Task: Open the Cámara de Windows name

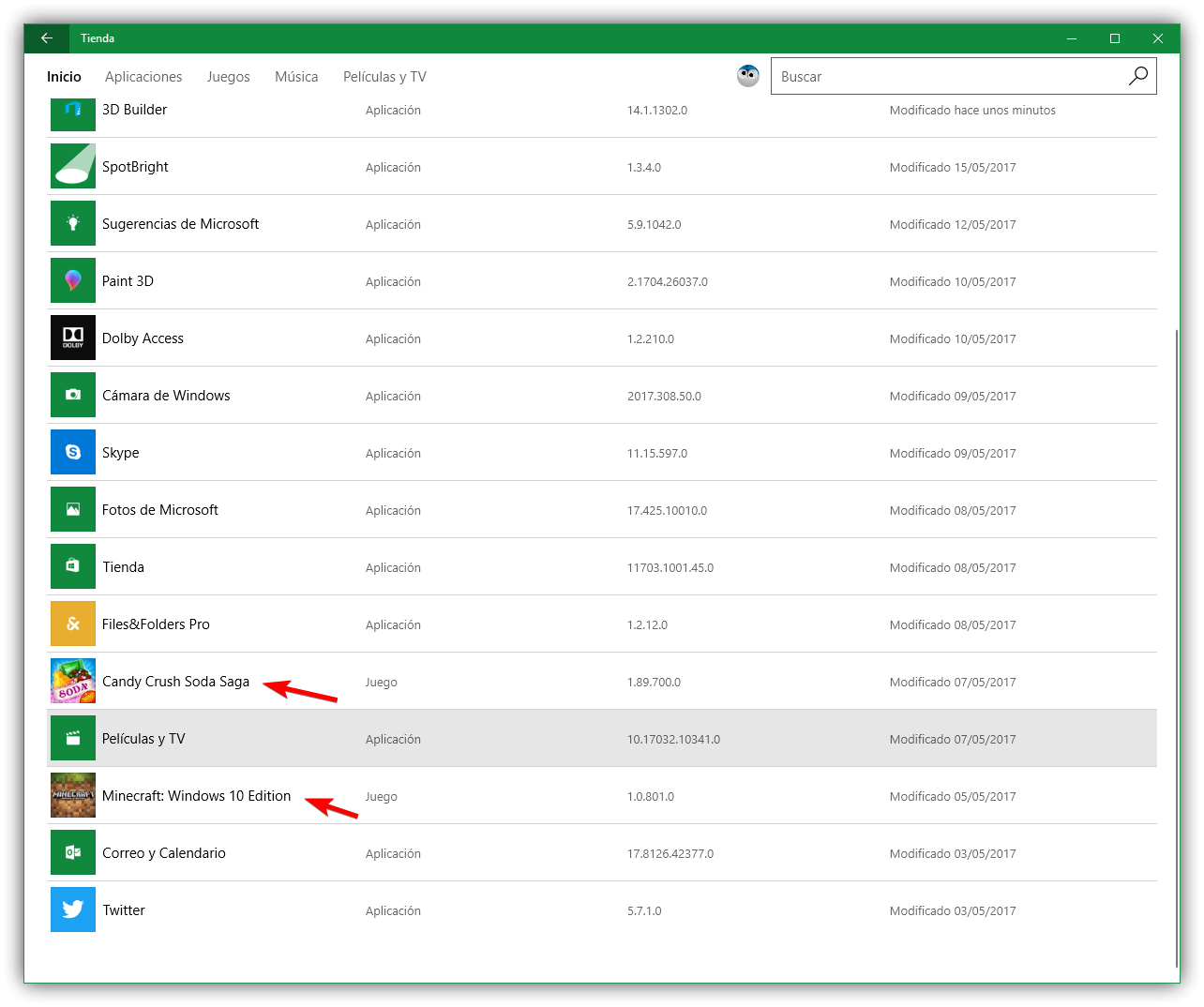Action: click(166, 396)
